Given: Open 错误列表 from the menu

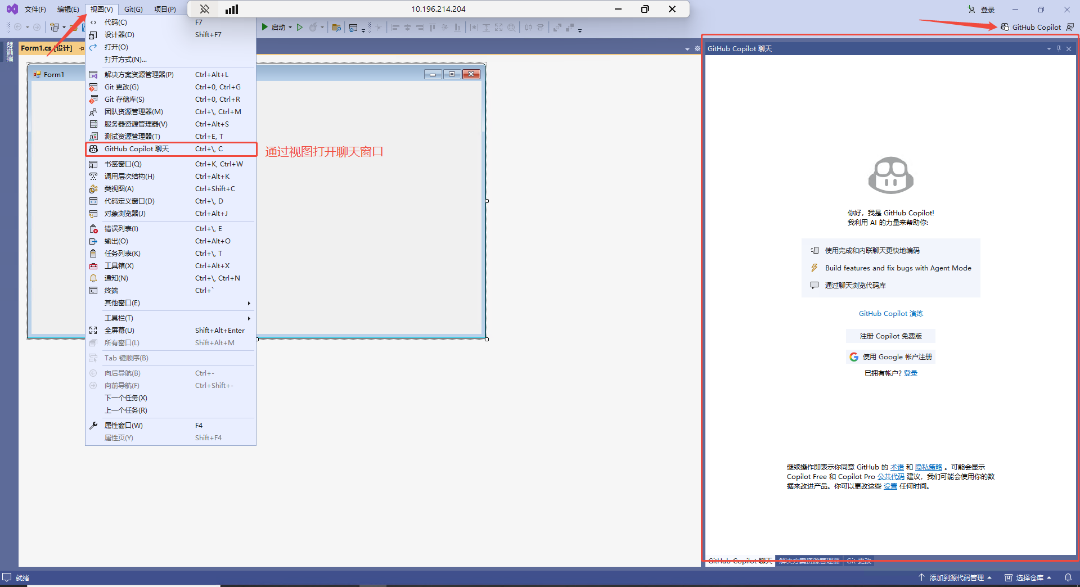Looking at the screenshot, I should 121,229.
